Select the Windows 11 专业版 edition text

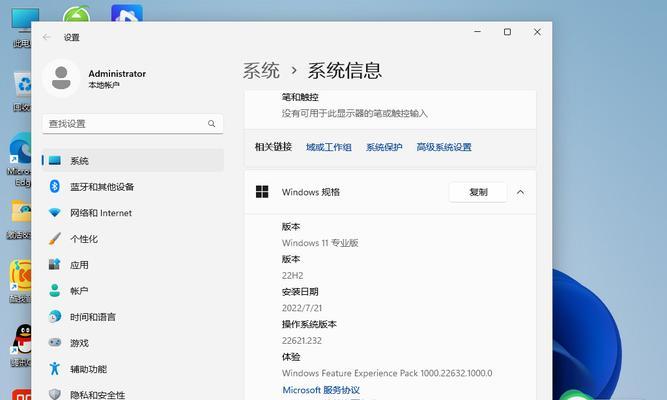tap(320, 243)
